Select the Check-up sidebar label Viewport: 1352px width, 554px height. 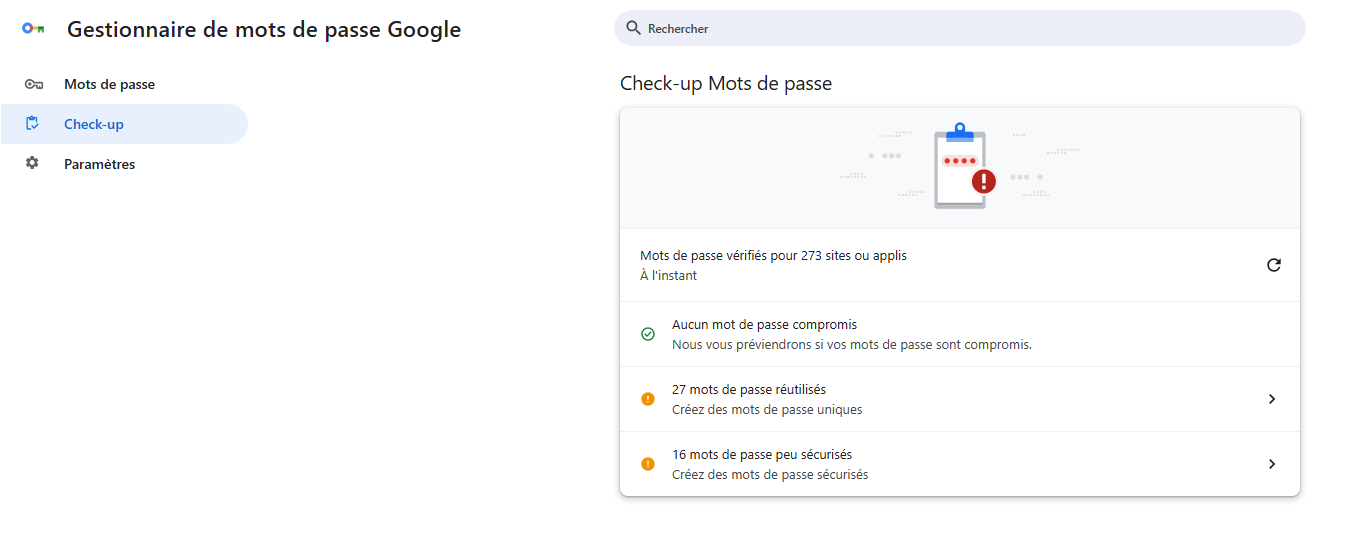click(x=94, y=124)
